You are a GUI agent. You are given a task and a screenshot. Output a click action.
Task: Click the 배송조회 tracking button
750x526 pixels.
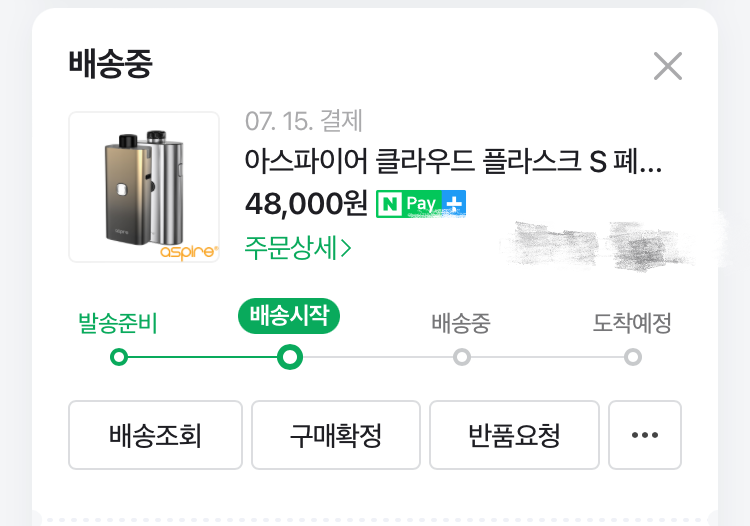(x=155, y=435)
